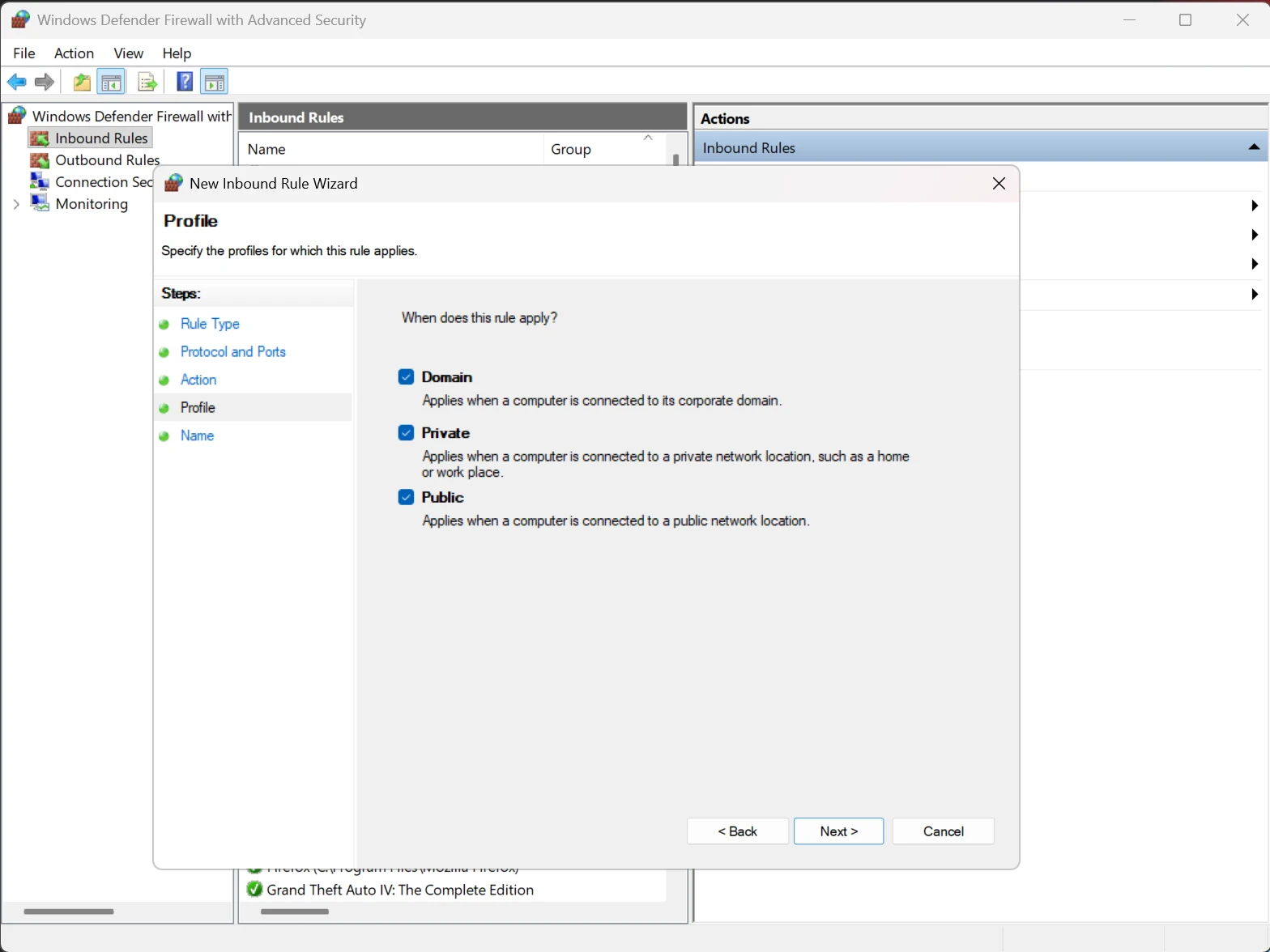Toggle the Show/Hide Action Pane icon
The width and height of the screenshot is (1270, 952).
point(214,82)
